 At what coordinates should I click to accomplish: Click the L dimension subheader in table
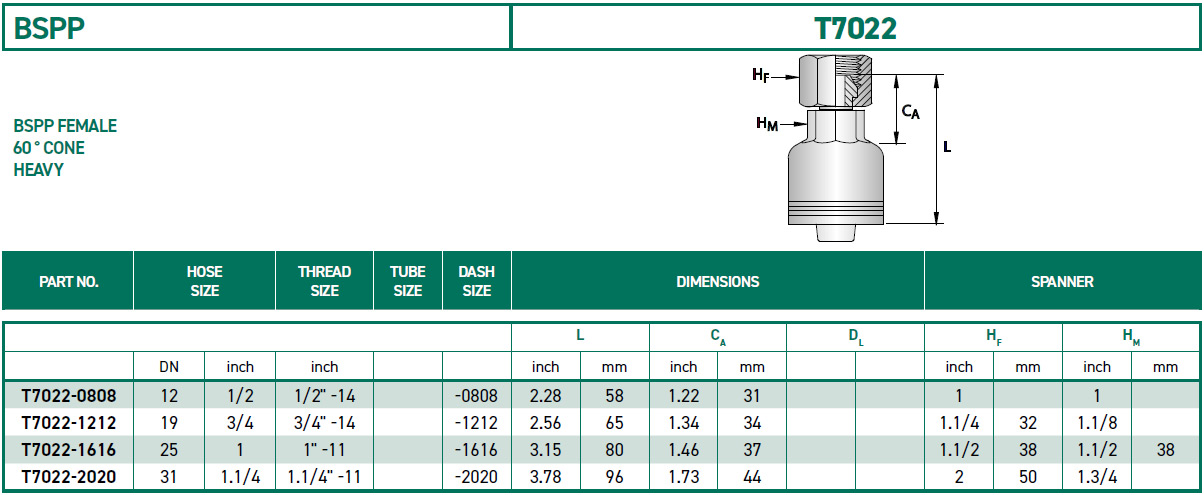(x=580, y=338)
